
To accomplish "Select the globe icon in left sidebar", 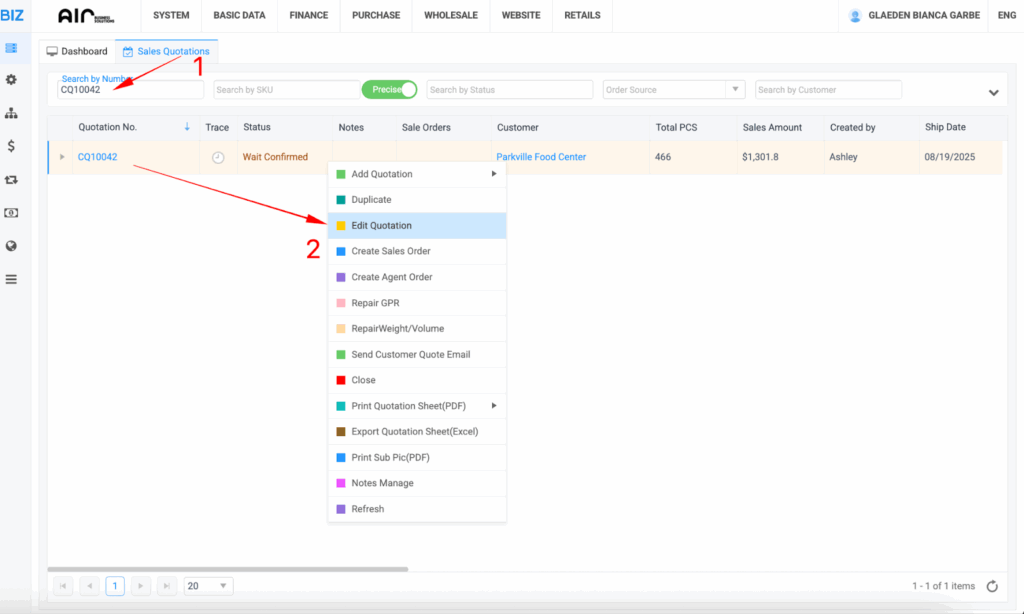I will pos(11,246).
